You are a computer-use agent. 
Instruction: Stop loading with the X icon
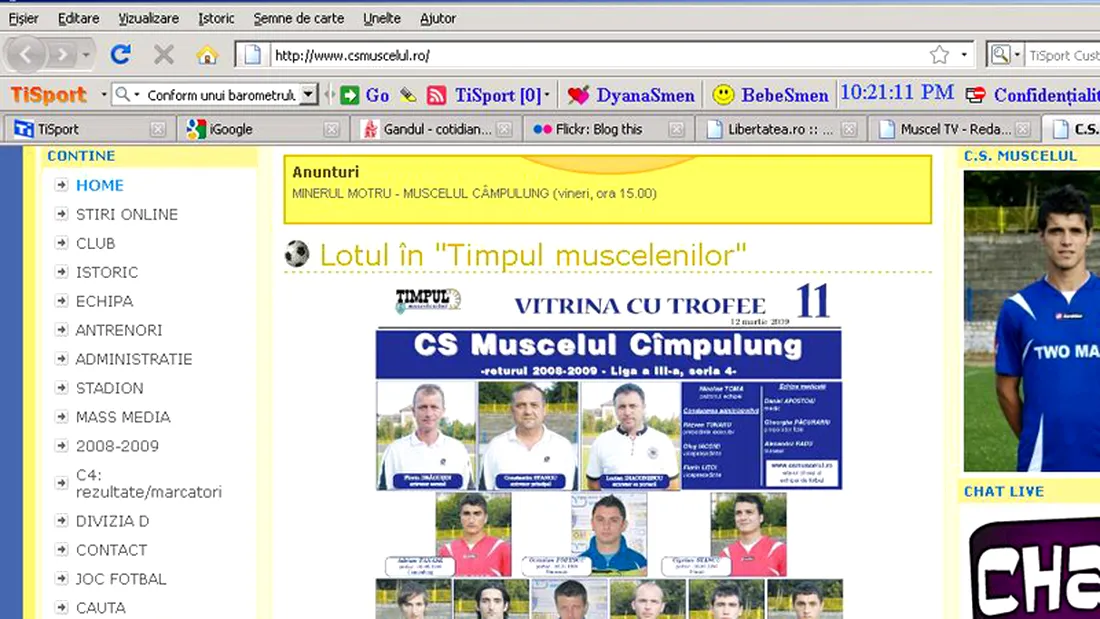[163, 54]
